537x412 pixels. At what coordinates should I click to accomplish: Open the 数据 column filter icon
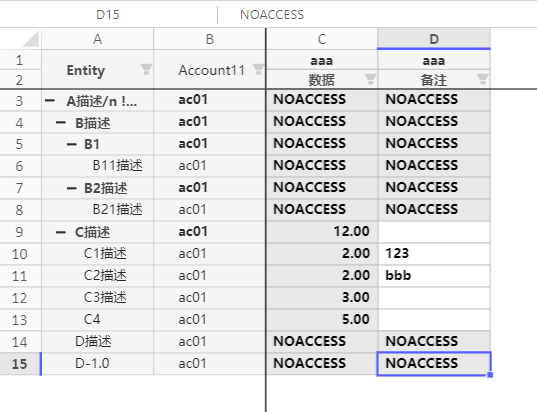[371, 79]
